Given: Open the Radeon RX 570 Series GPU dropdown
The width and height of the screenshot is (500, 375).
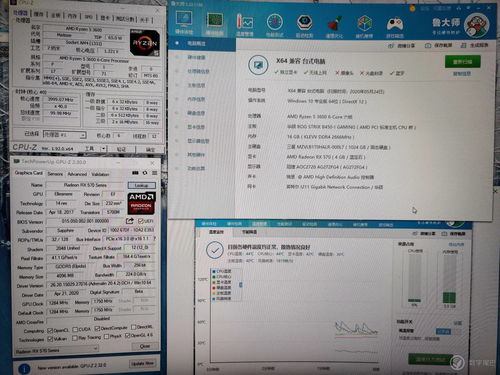Looking at the screenshot, I should pyautogui.click(x=56, y=350).
